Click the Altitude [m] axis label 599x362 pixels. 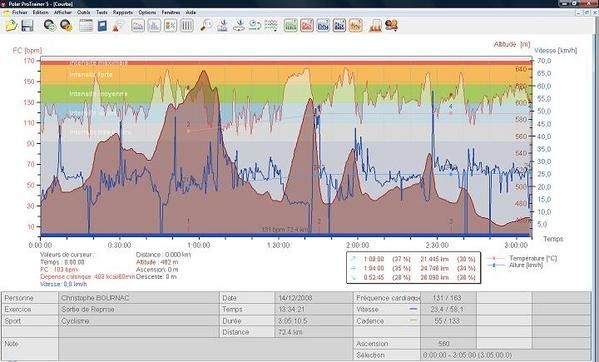tap(512, 44)
